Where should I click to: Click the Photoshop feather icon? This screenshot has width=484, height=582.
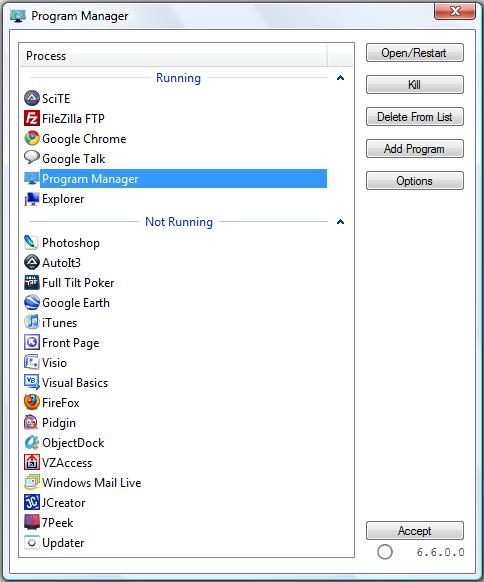[32, 242]
